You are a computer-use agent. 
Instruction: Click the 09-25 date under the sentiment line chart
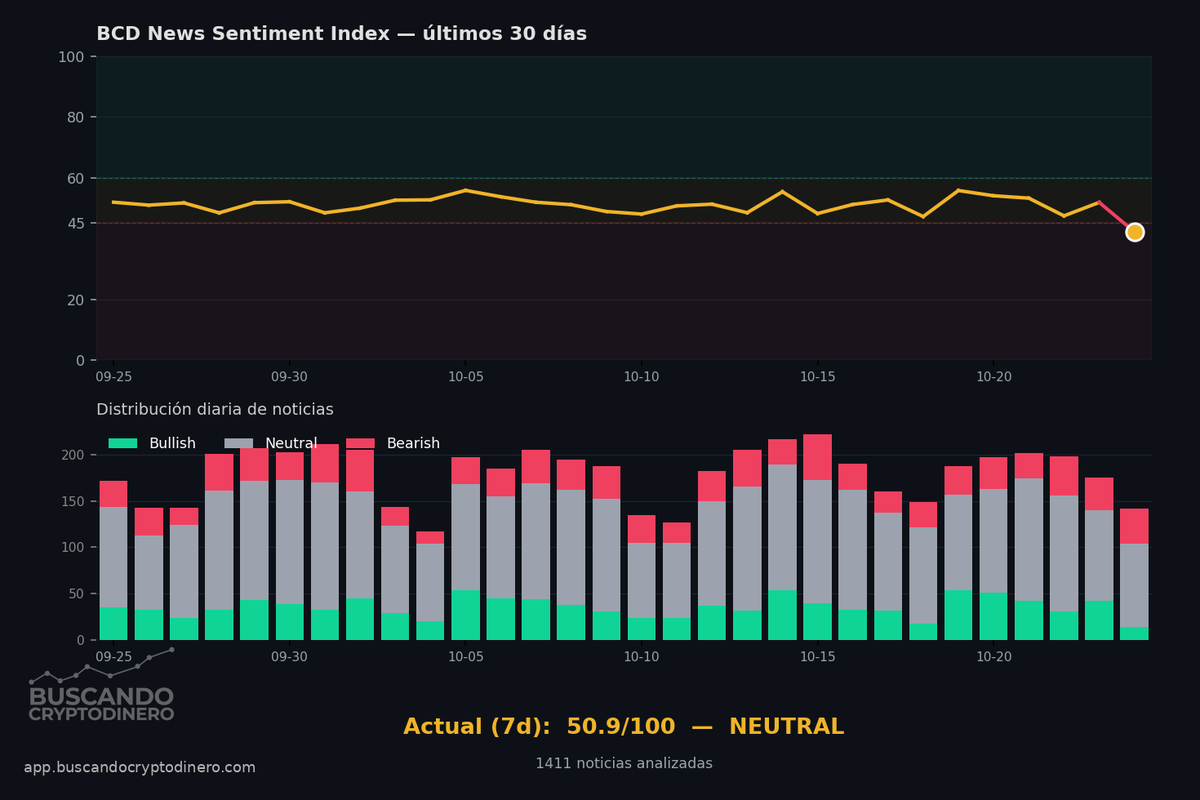click(113, 377)
